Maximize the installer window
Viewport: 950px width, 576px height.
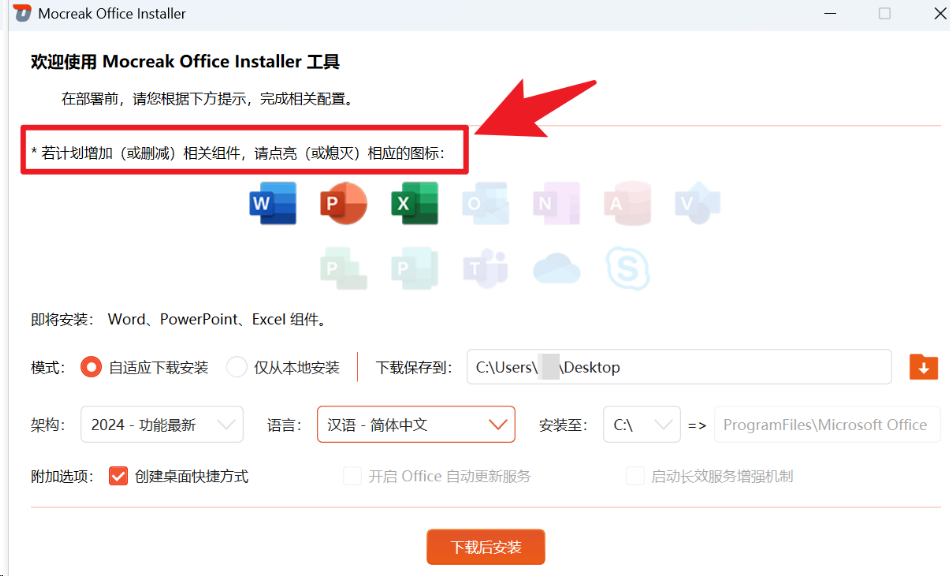pyautogui.click(x=885, y=13)
